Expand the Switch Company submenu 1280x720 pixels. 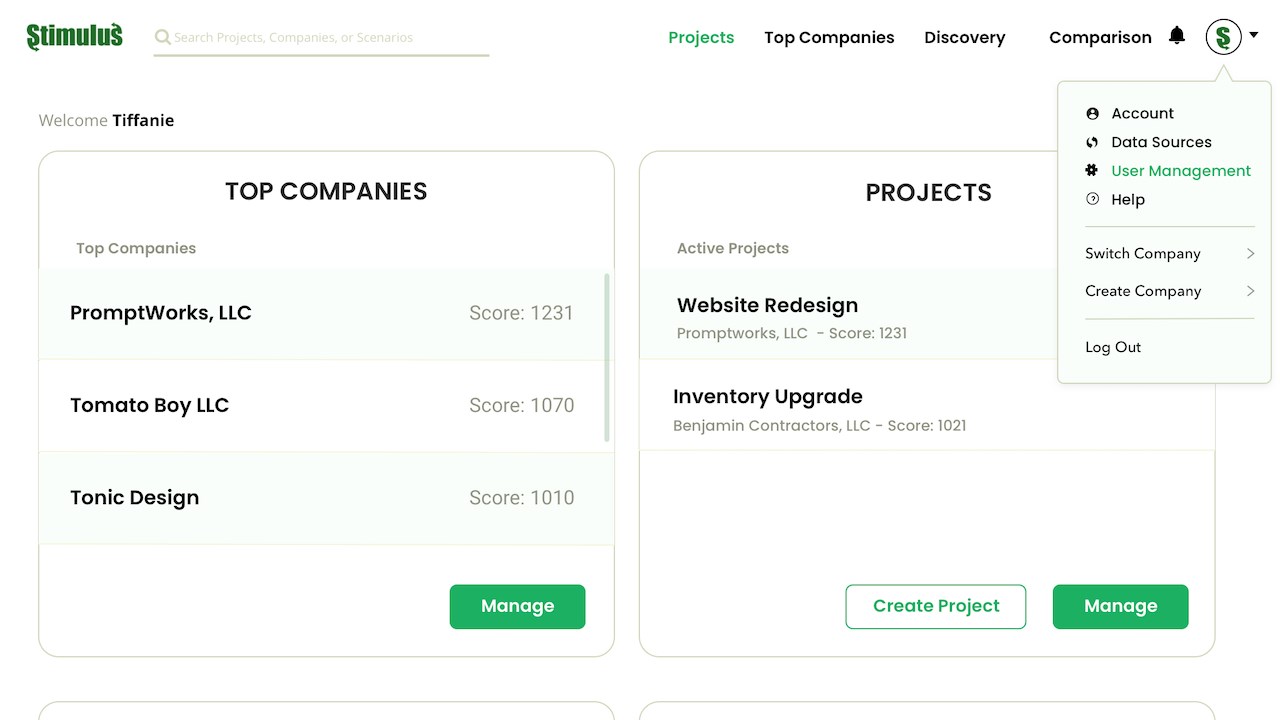1250,254
